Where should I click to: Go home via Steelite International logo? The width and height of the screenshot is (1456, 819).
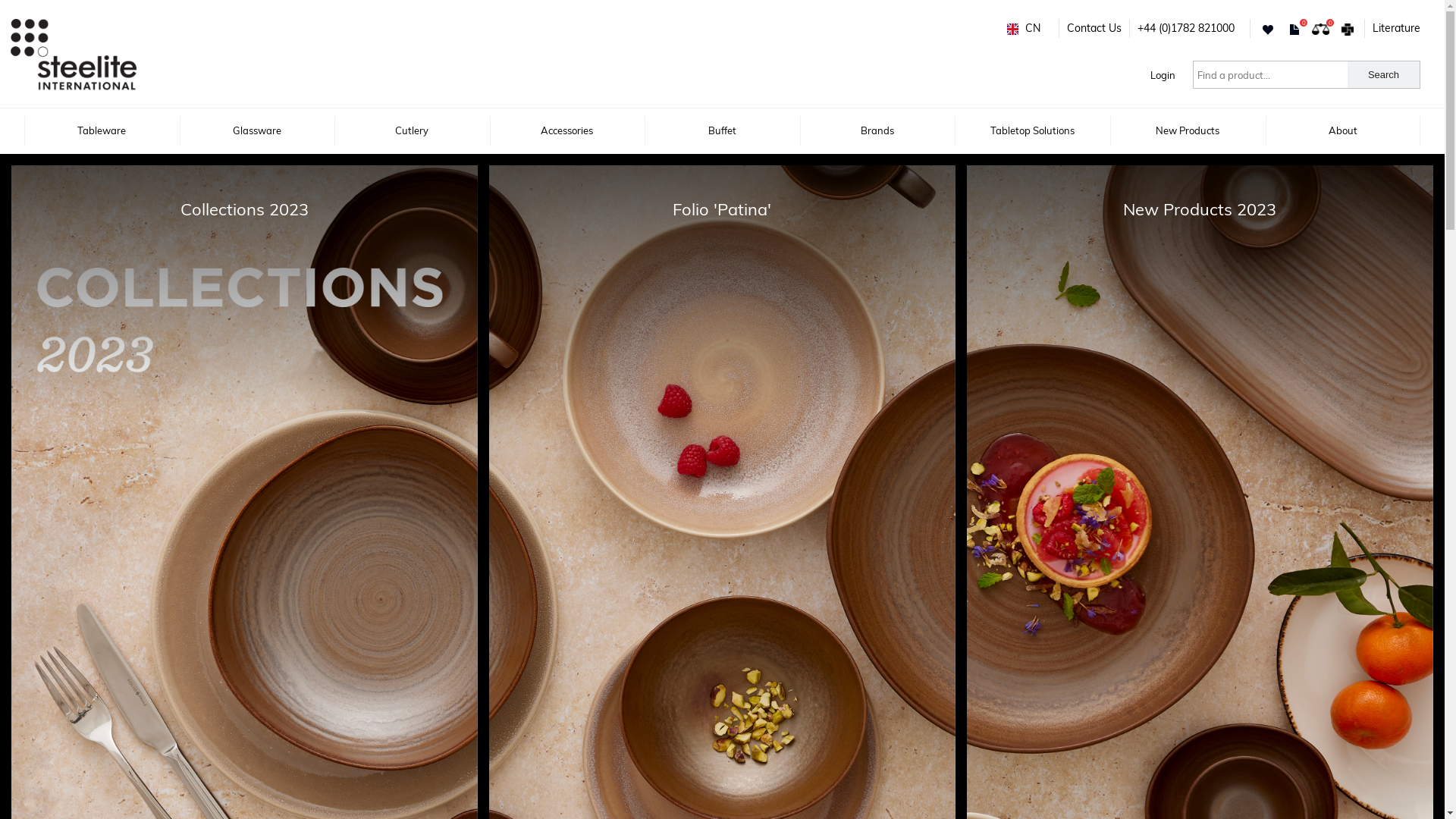(74, 55)
